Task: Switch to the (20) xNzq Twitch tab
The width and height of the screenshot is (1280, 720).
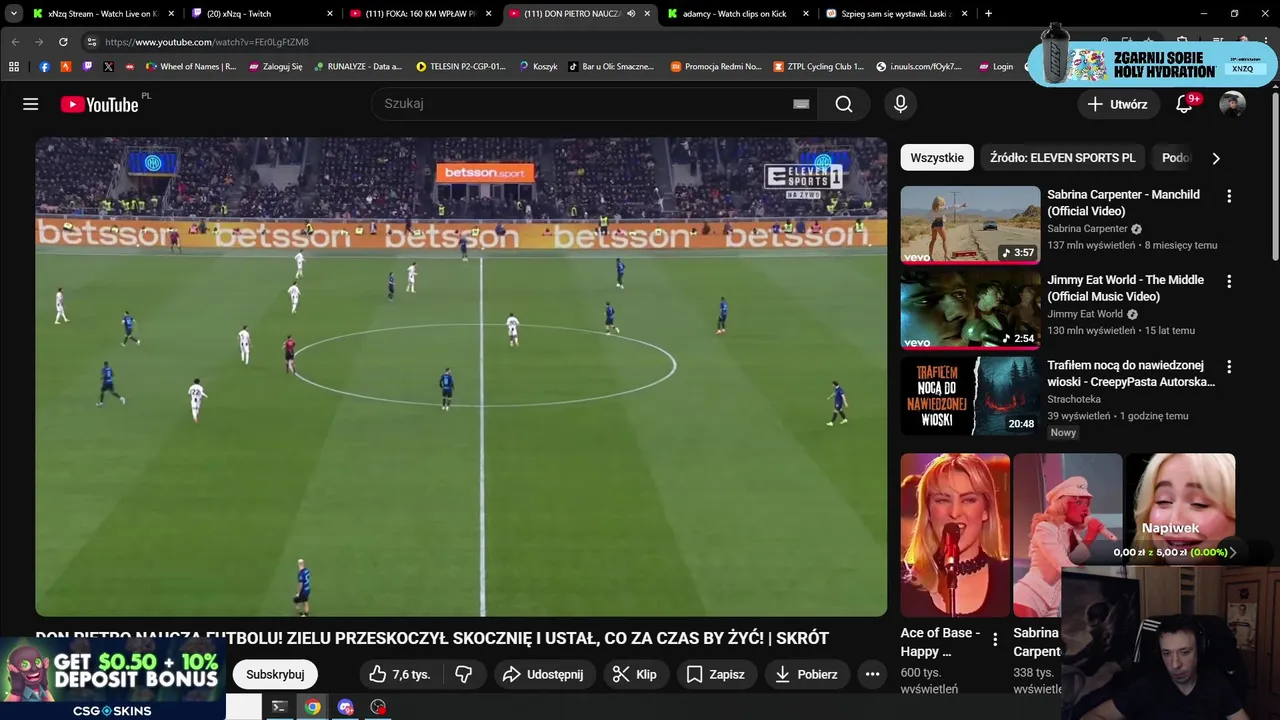Action: click(262, 14)
